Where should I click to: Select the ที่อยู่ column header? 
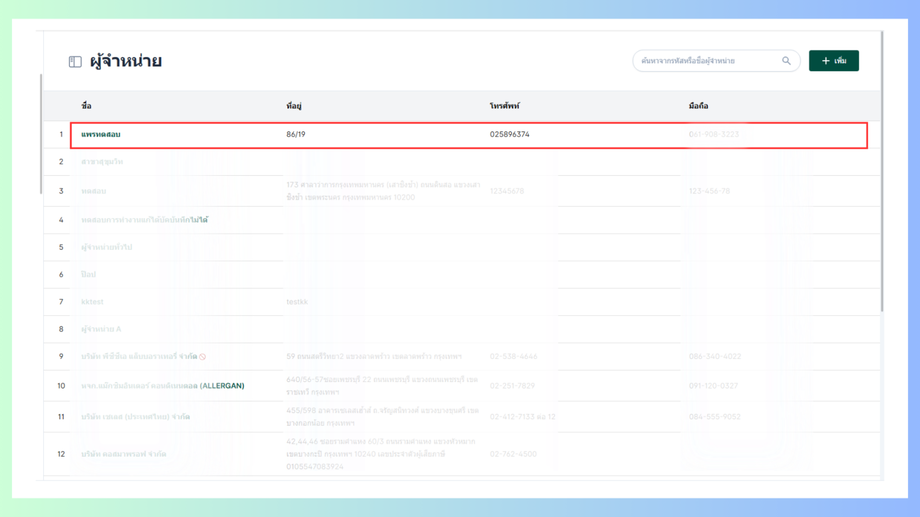click(294, 106)
